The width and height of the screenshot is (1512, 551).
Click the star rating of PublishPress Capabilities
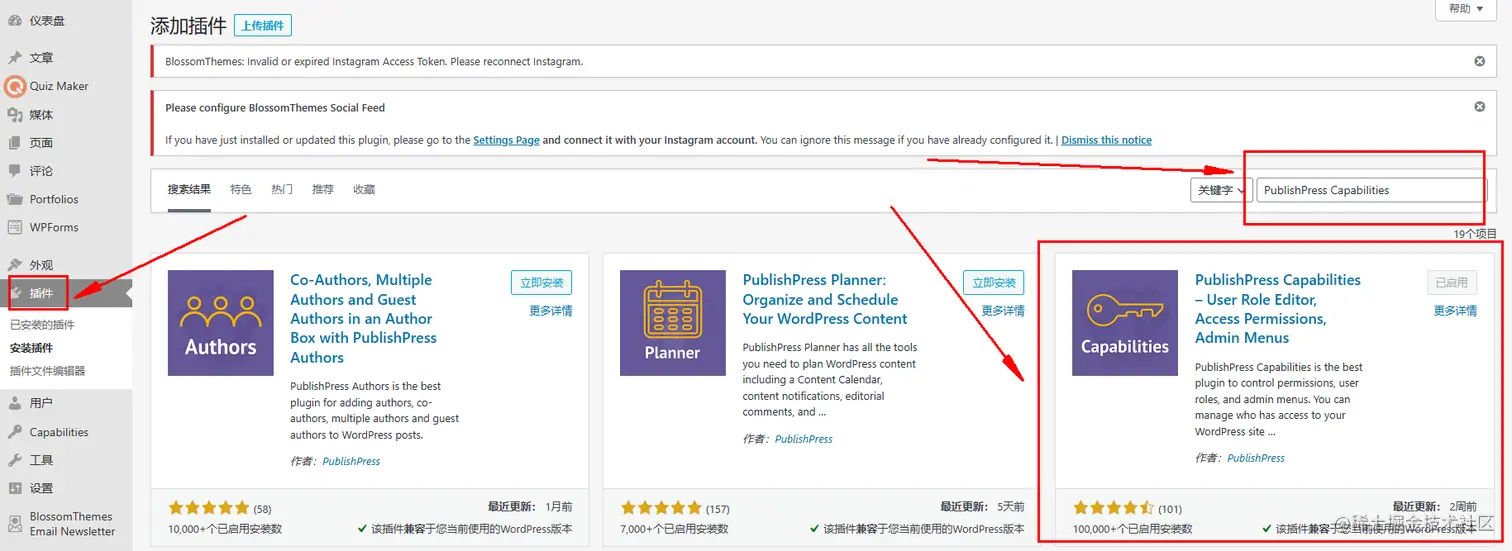pos(1113,508)
